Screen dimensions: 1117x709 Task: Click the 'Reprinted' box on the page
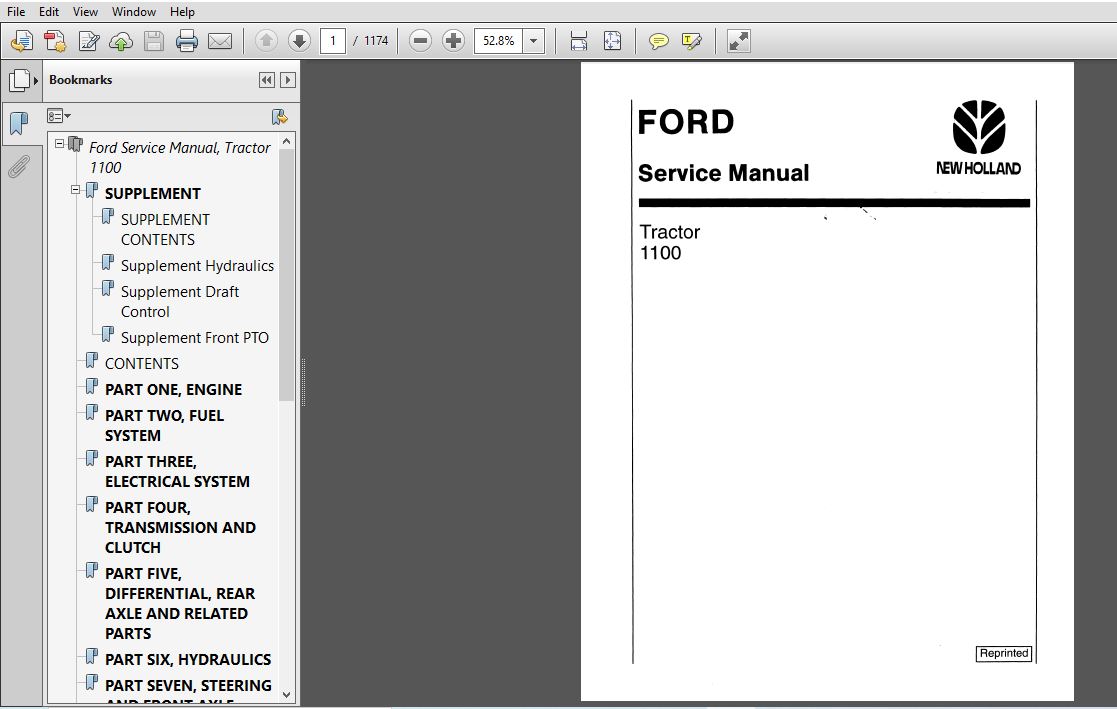pos(1004,653)
